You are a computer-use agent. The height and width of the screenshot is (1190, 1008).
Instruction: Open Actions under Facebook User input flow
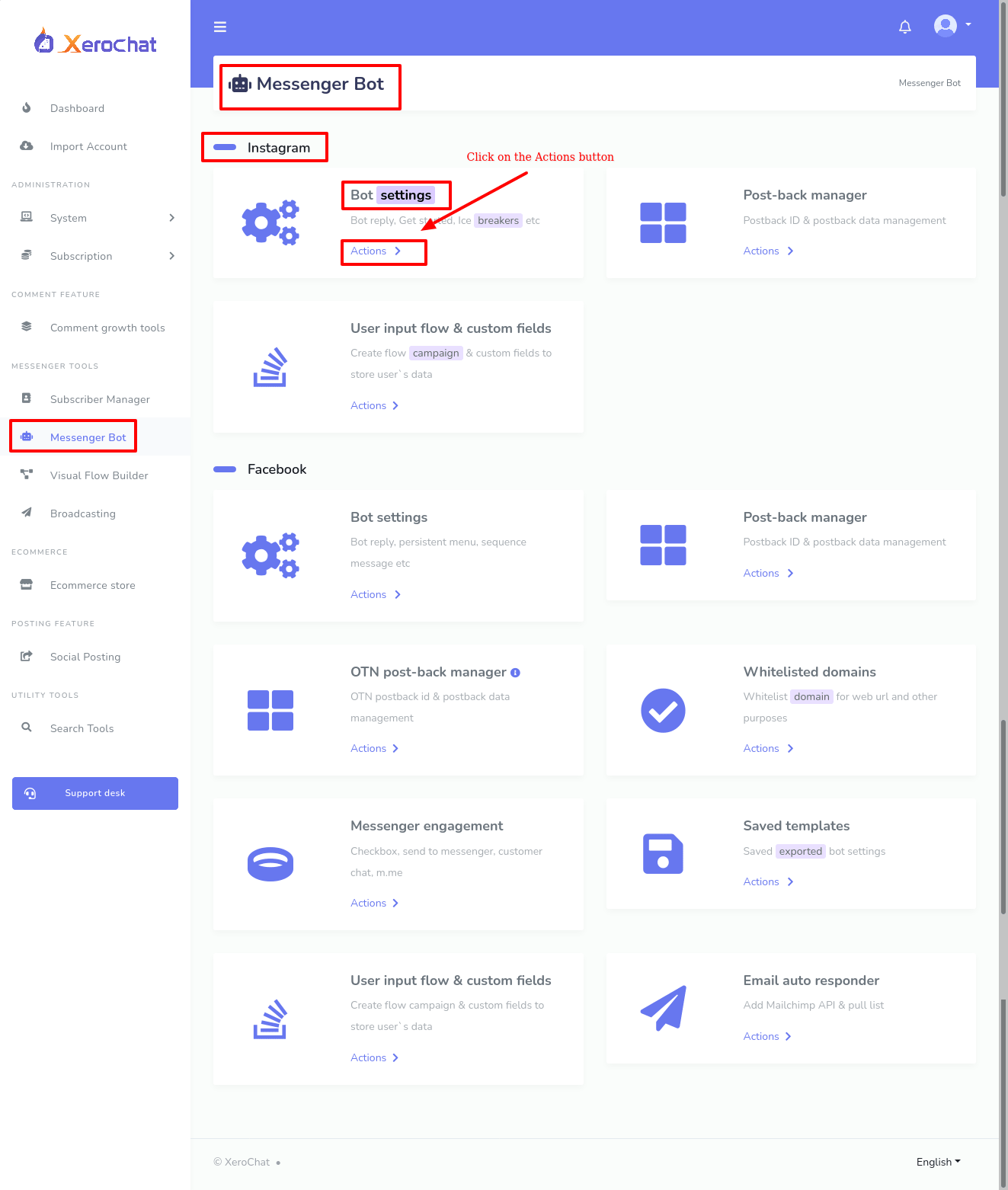pos(375,1057)
